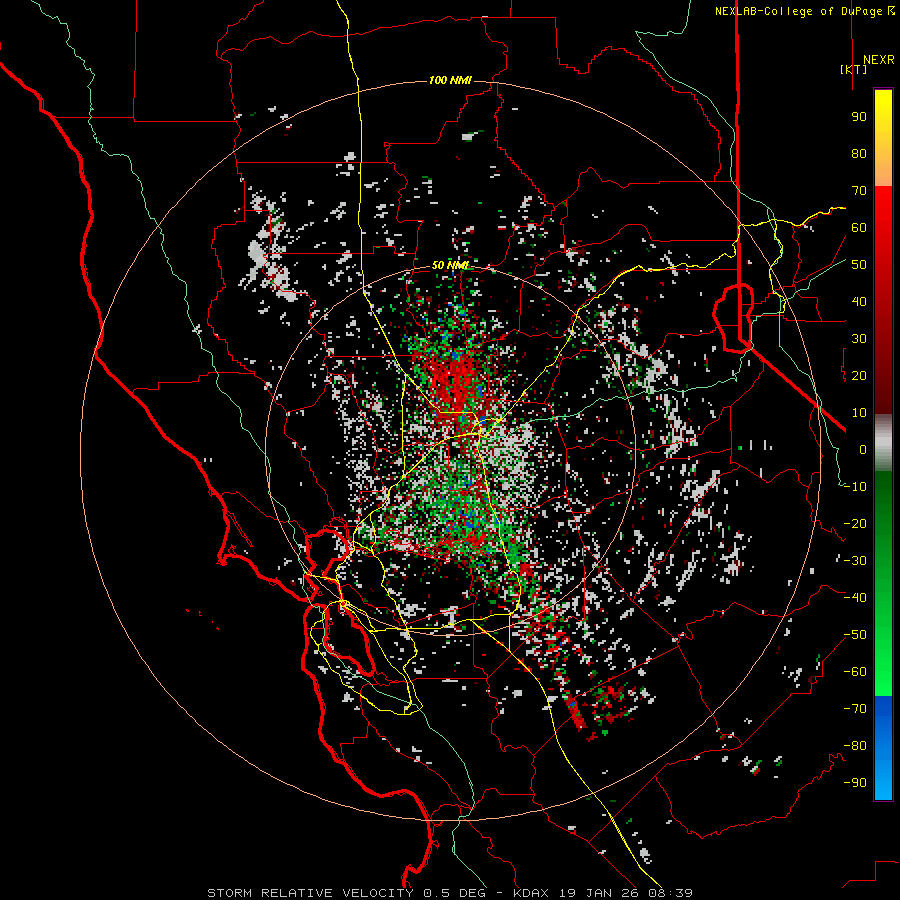Click the 40 value on the velocity scale
900x900 pixels.
[859, 301]
